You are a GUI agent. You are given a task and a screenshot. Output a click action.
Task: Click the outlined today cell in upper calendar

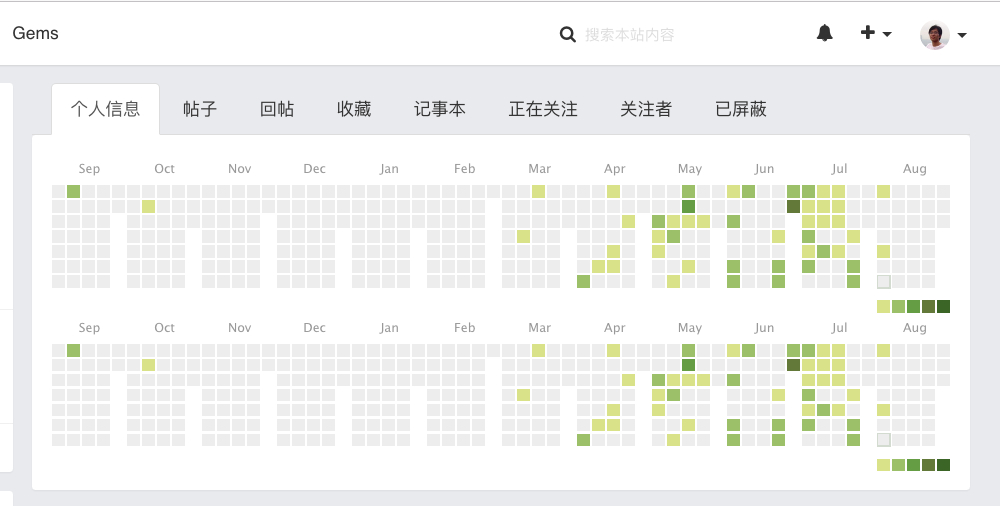coord(883,281)
